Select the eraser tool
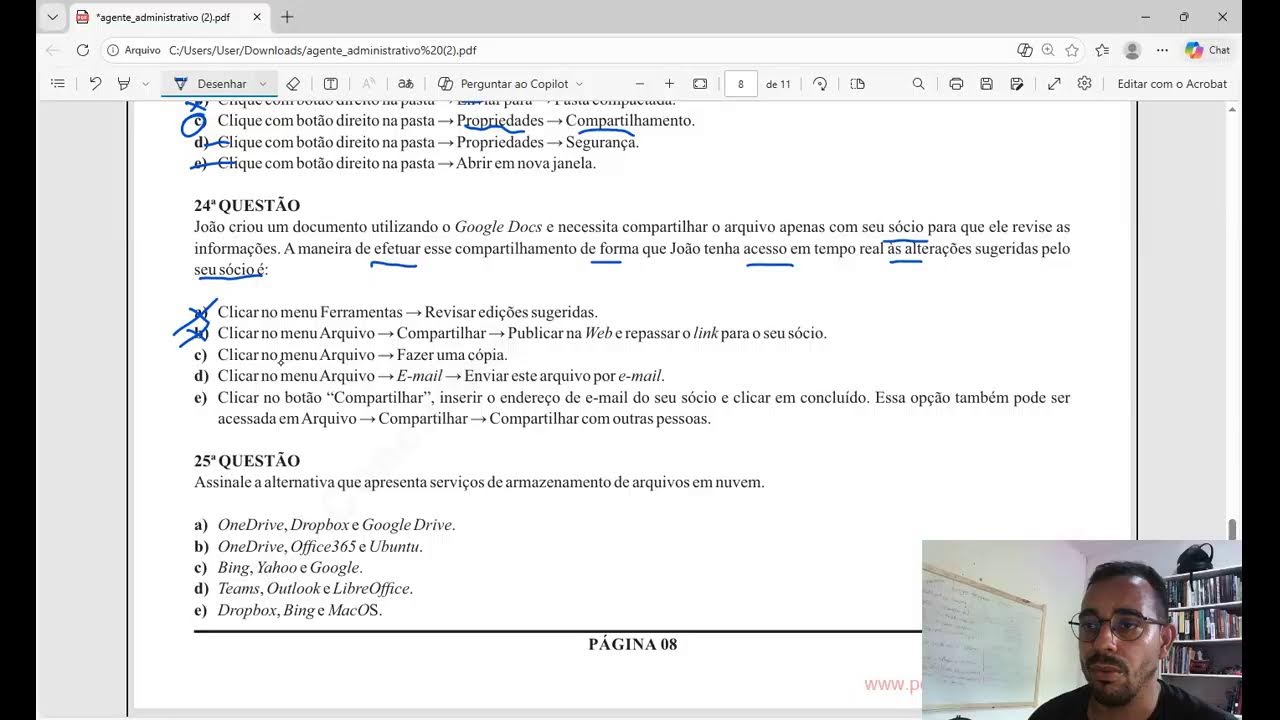Viewport: 1280px width, 720px height. pyautogui.click(x=293, y=84)
